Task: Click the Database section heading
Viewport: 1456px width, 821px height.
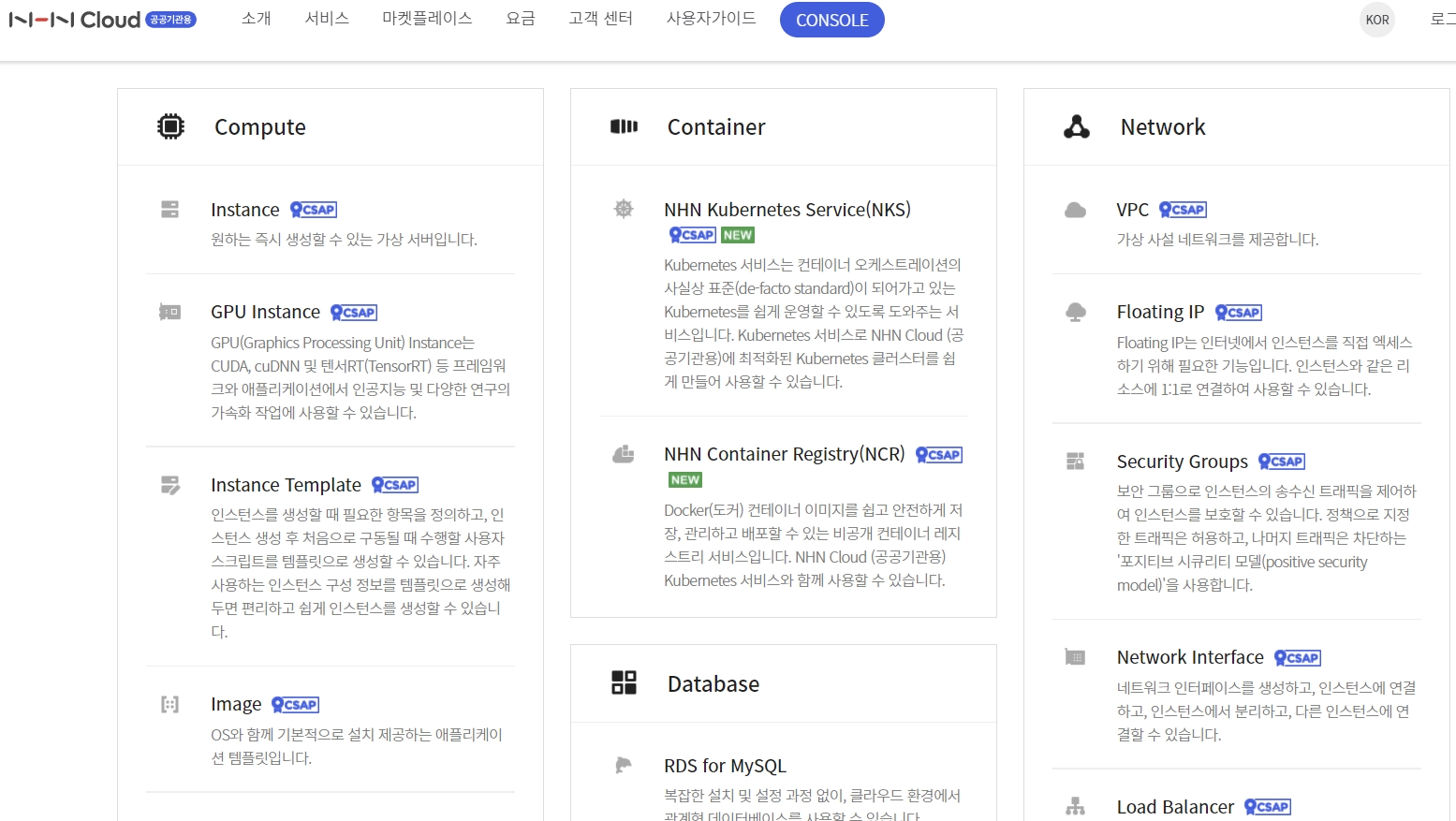Action: point(713,683)
